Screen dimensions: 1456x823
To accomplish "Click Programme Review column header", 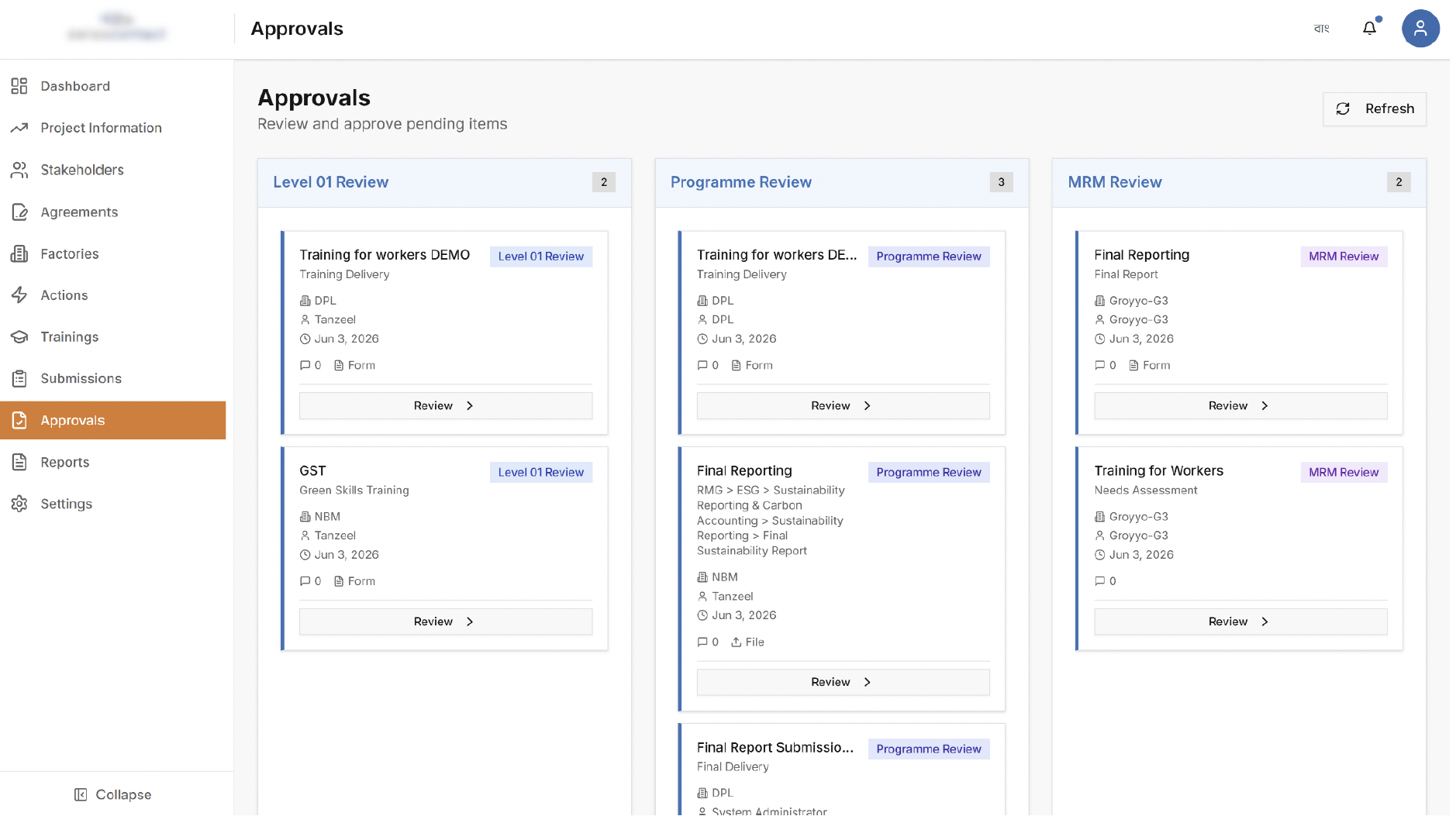I will click(x=741, y=182).
